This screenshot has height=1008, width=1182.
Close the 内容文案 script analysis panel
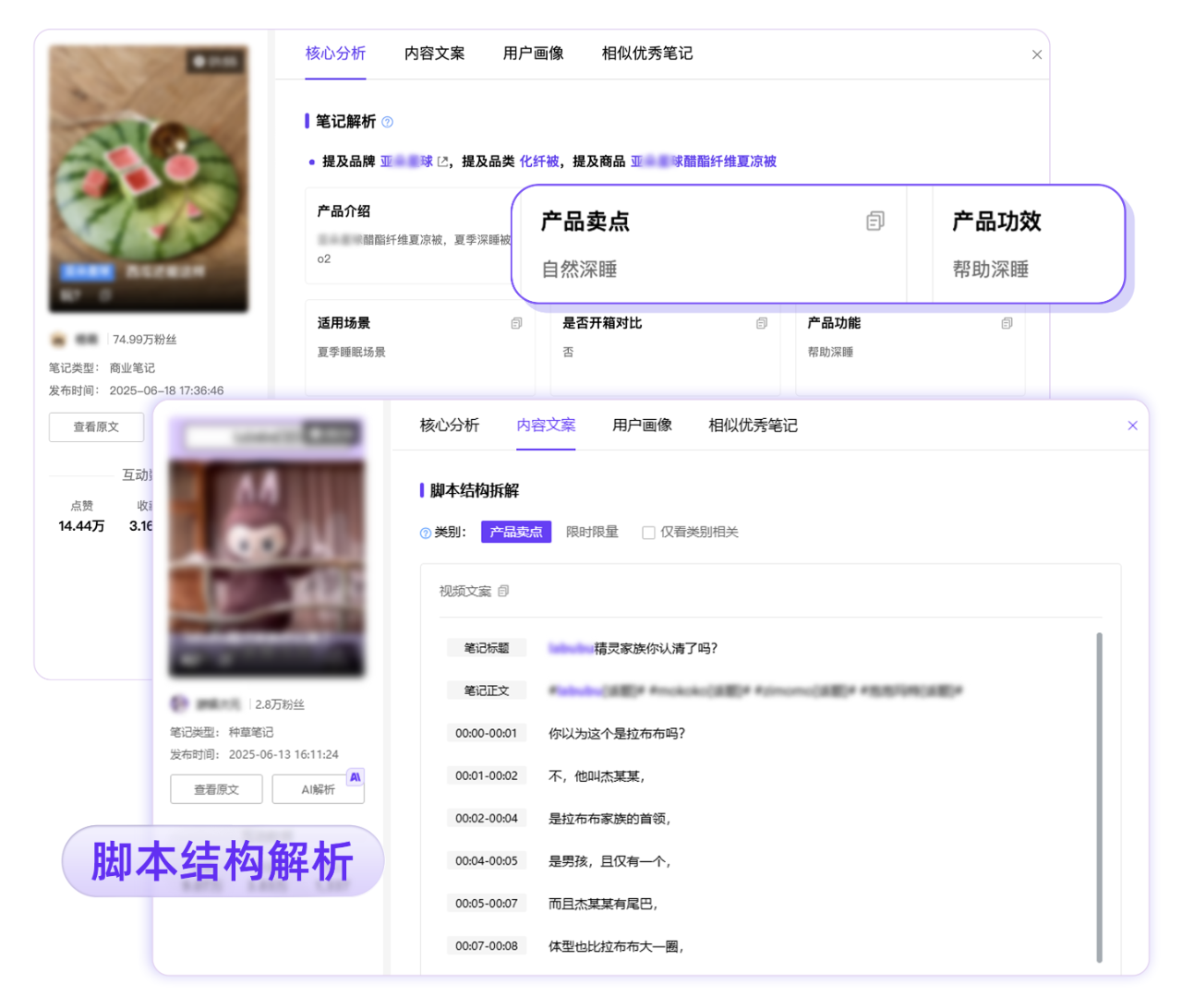coord(1132,426)
